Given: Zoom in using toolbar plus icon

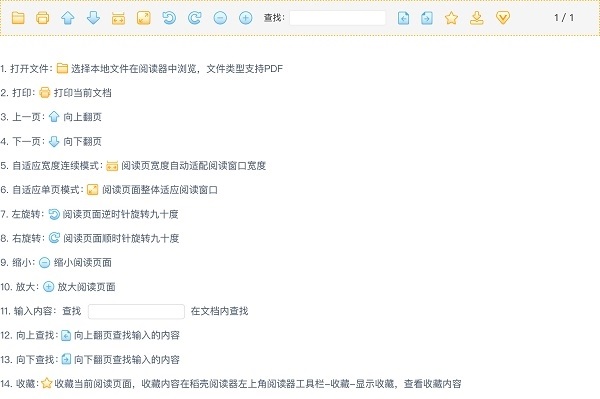Looking at the screenshot, I should click(x=245, y=18).
